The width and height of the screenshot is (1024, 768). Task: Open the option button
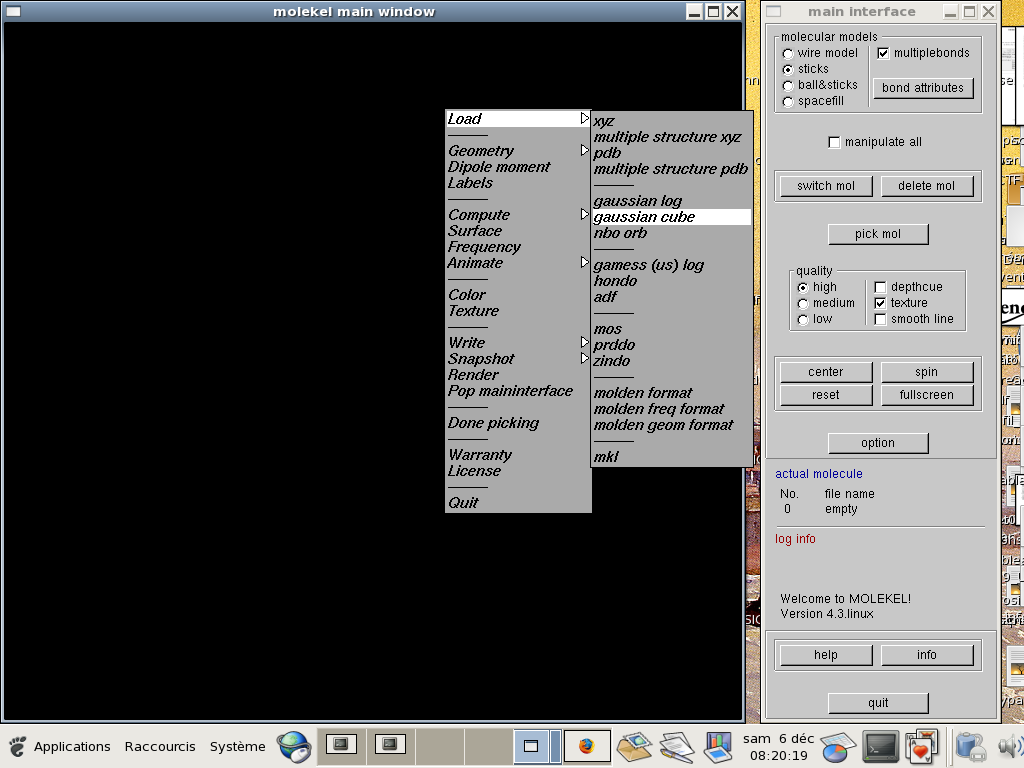click(x=878, y=443)
